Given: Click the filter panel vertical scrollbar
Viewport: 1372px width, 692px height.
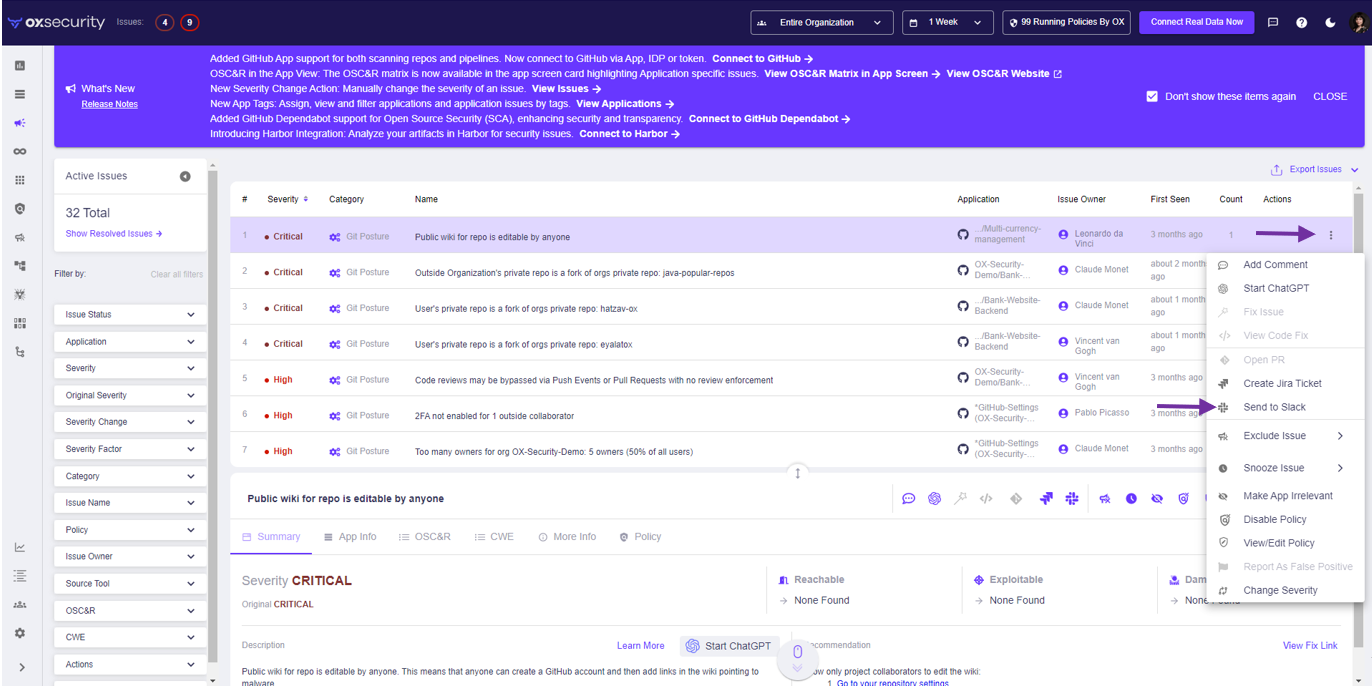Looking at the screenshot, I should pyautogui.click(x=212, y=400).
